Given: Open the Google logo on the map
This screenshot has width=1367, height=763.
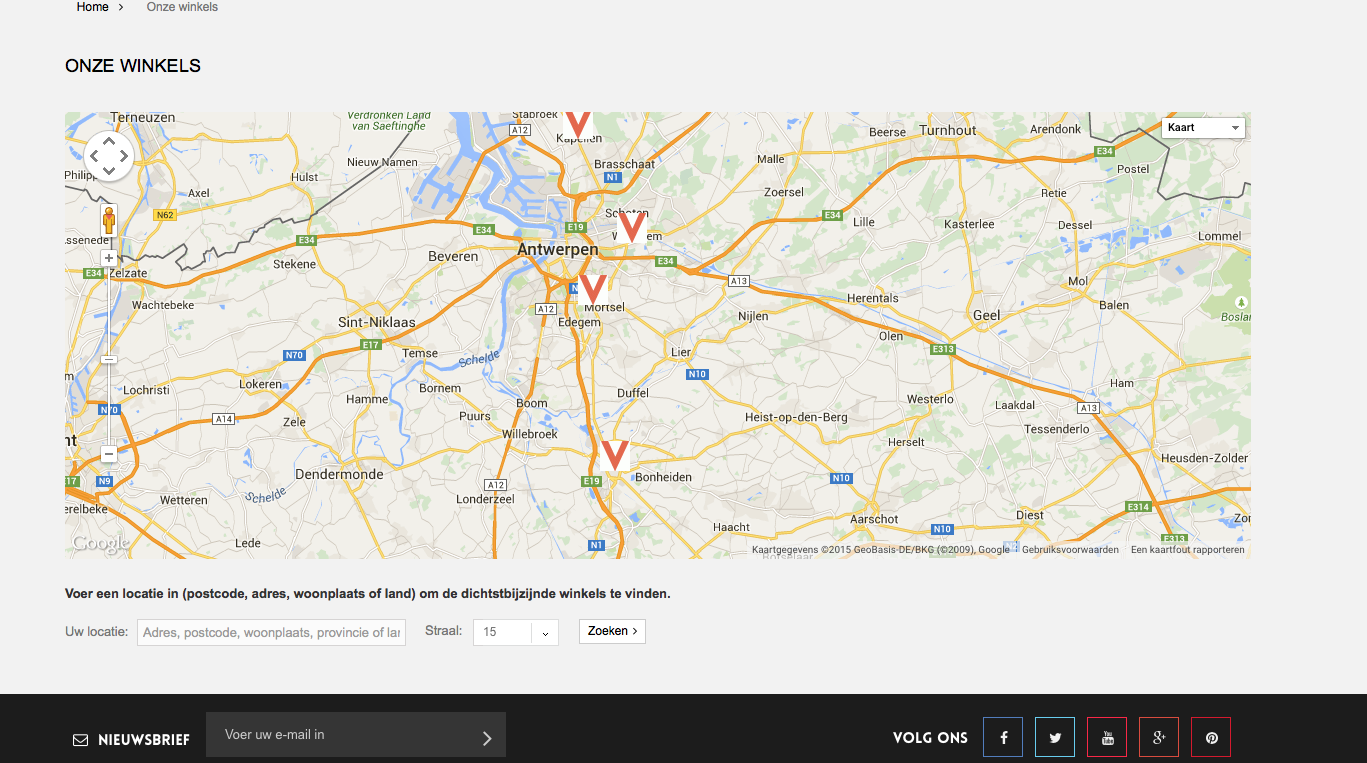Looking at the screenshot, I should 100,544.
